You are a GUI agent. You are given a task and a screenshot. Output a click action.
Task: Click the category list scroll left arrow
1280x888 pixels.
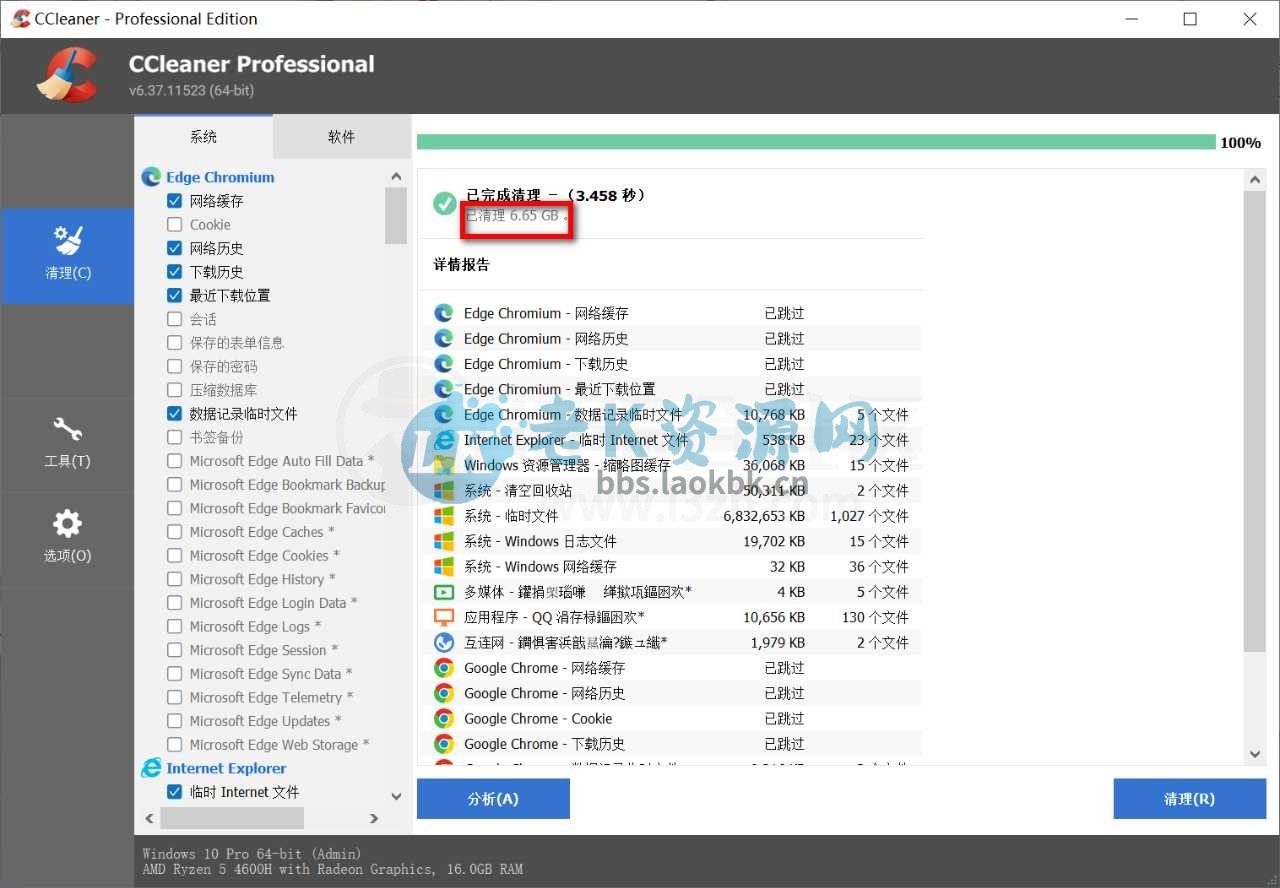150,818
